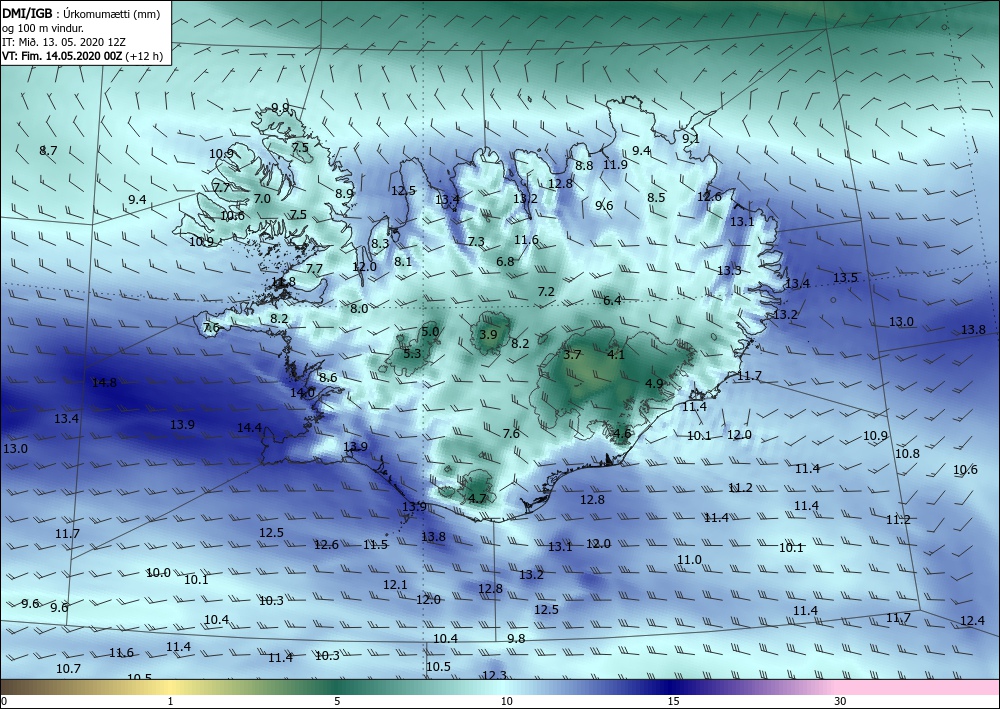Viewport: 1000px width, 709px height.
Task: Click the 7.3 value in north Iceland
Action: 476,242
